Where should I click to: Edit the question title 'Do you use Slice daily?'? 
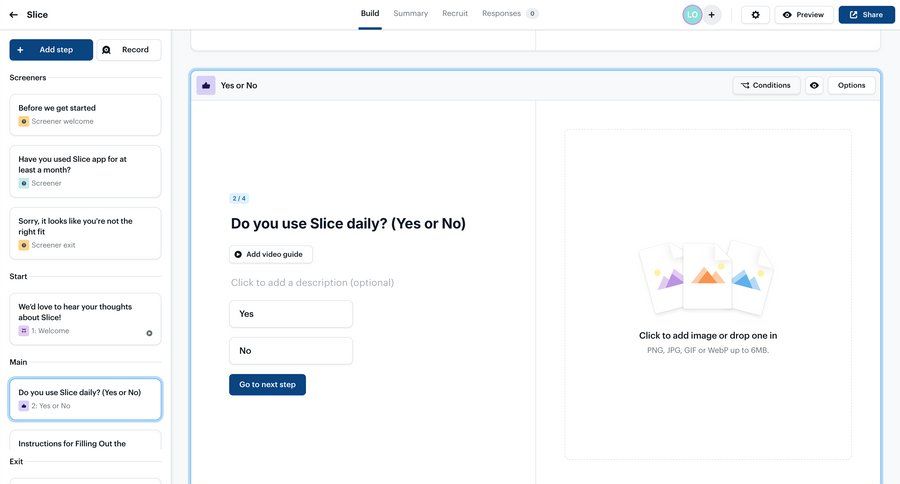[348, 224]
